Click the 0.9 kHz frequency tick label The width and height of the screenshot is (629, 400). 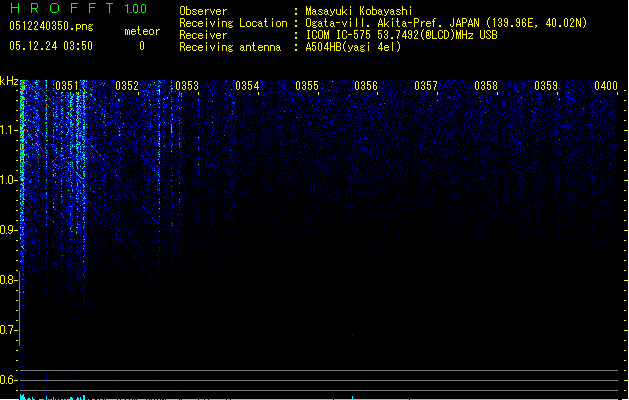8,230
